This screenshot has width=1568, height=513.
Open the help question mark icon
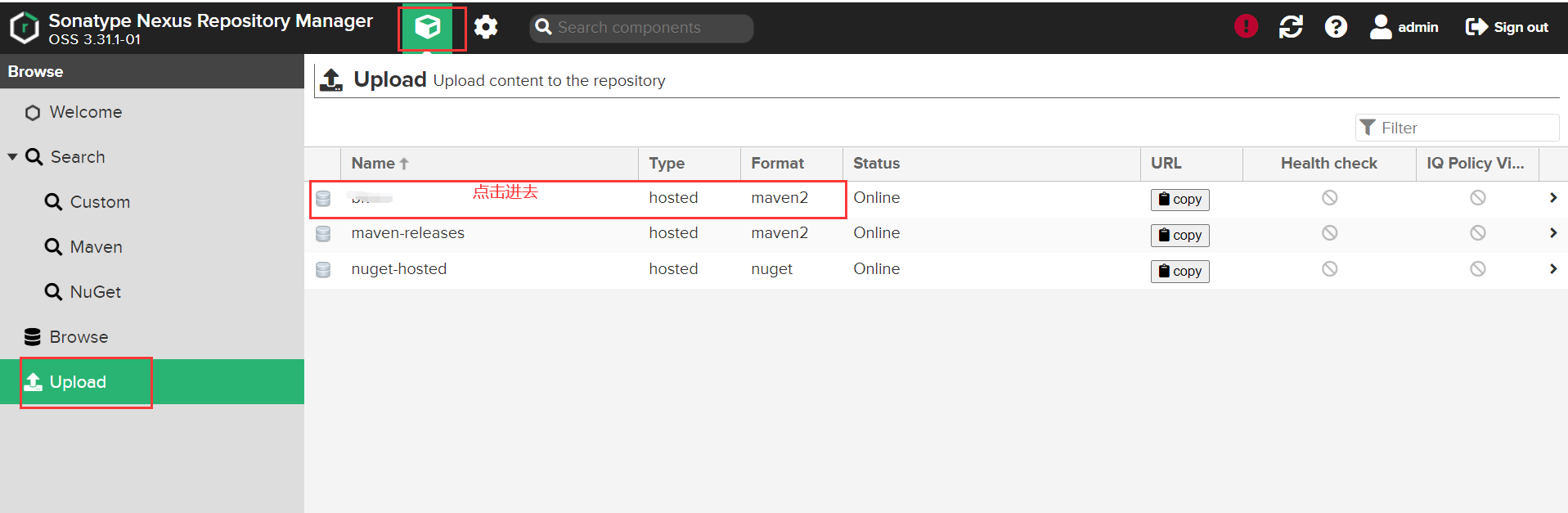pyautogui.click(x=1336, y=27)
